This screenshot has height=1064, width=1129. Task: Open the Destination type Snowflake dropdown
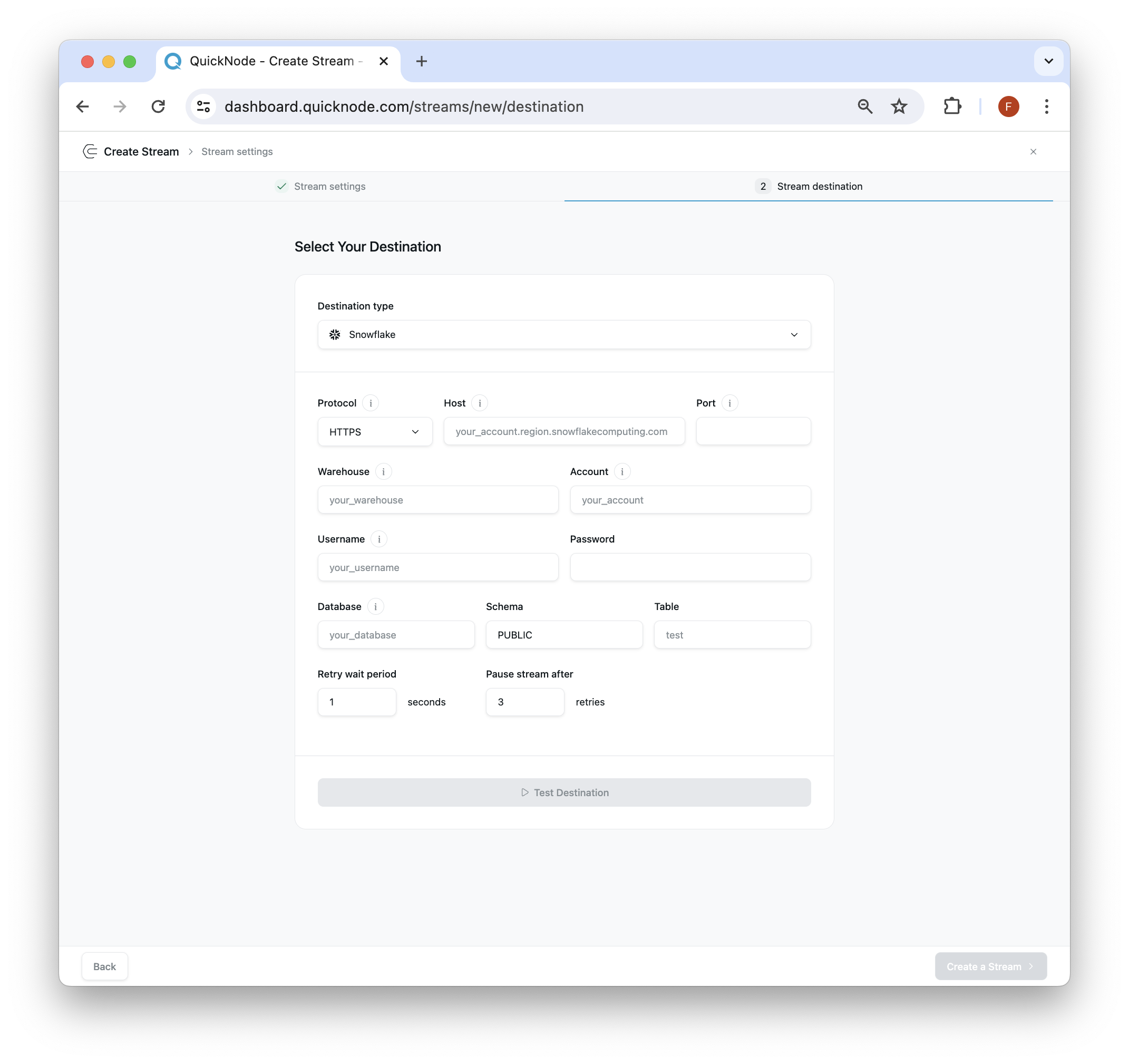coord(564,335)
